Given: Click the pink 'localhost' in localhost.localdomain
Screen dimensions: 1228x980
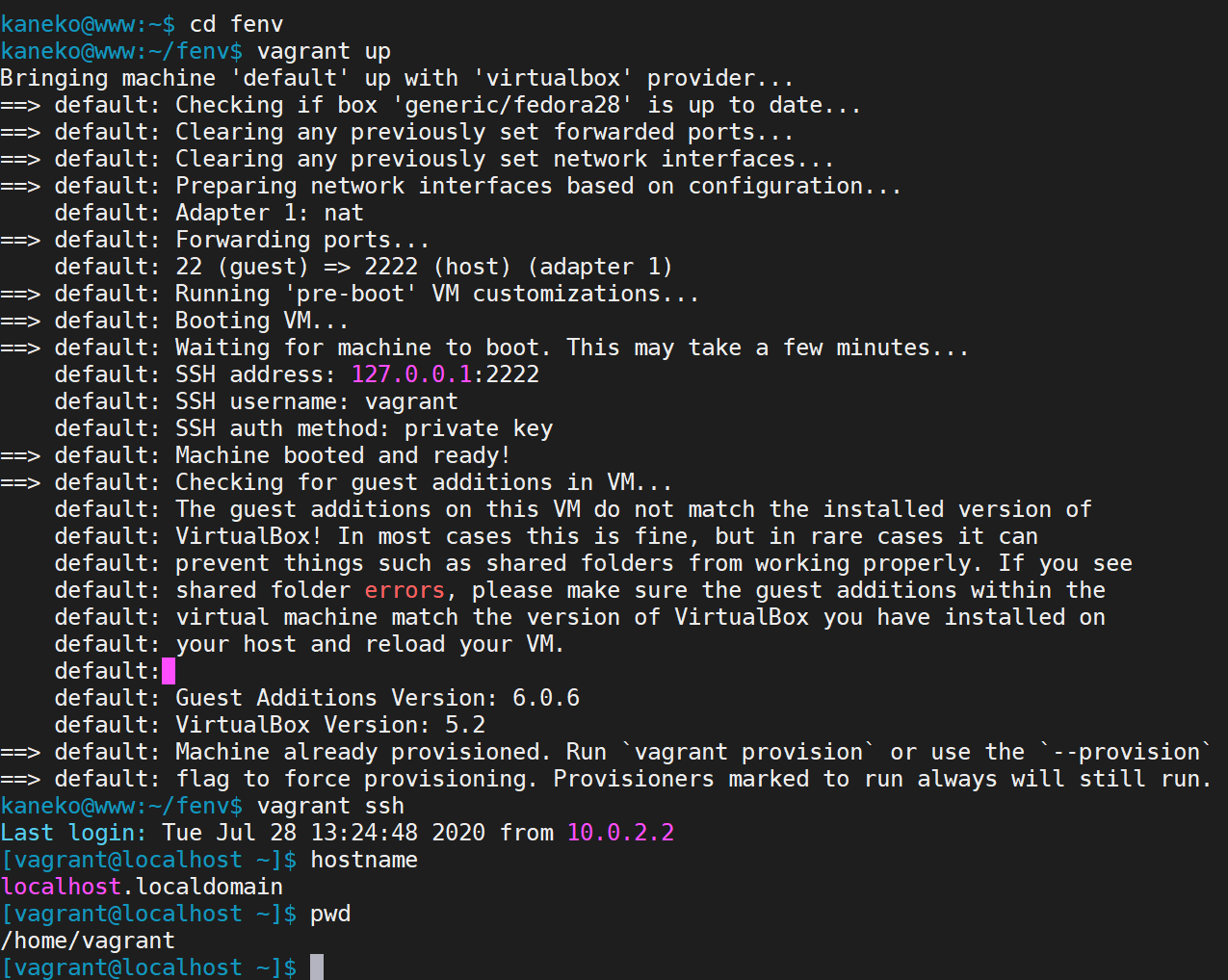Looking at the screenshot, I should 62,887.
